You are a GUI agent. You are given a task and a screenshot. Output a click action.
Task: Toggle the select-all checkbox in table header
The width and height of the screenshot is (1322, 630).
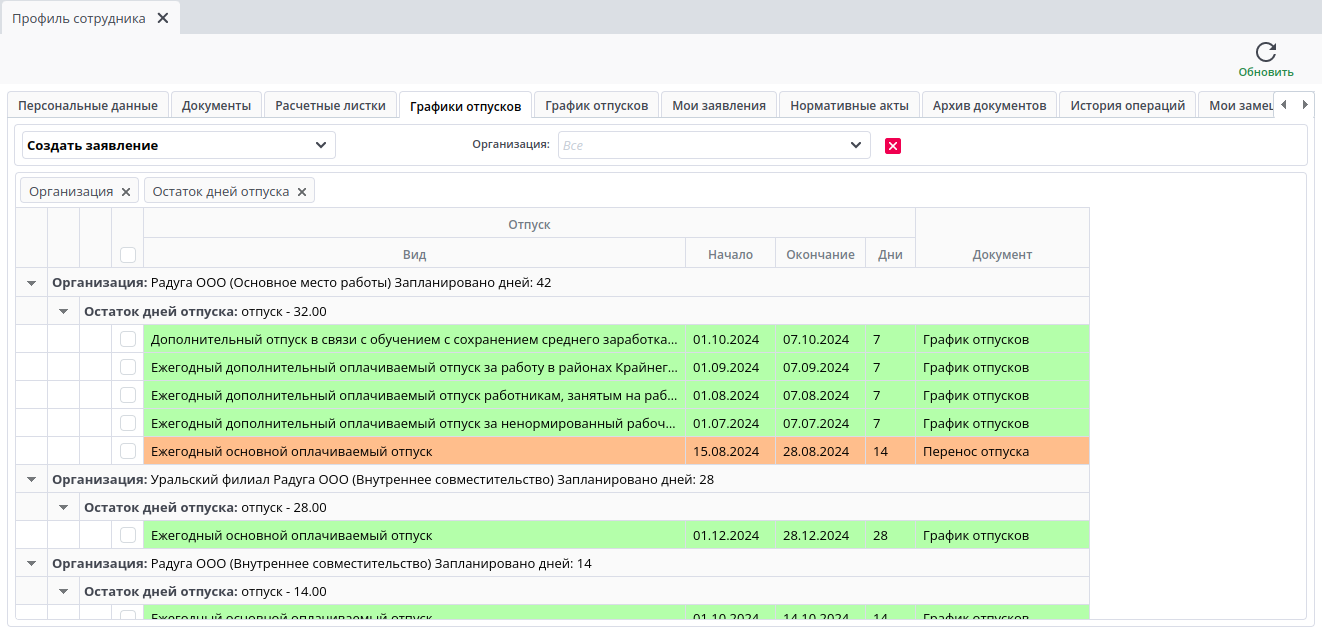(x=128, y=254)
